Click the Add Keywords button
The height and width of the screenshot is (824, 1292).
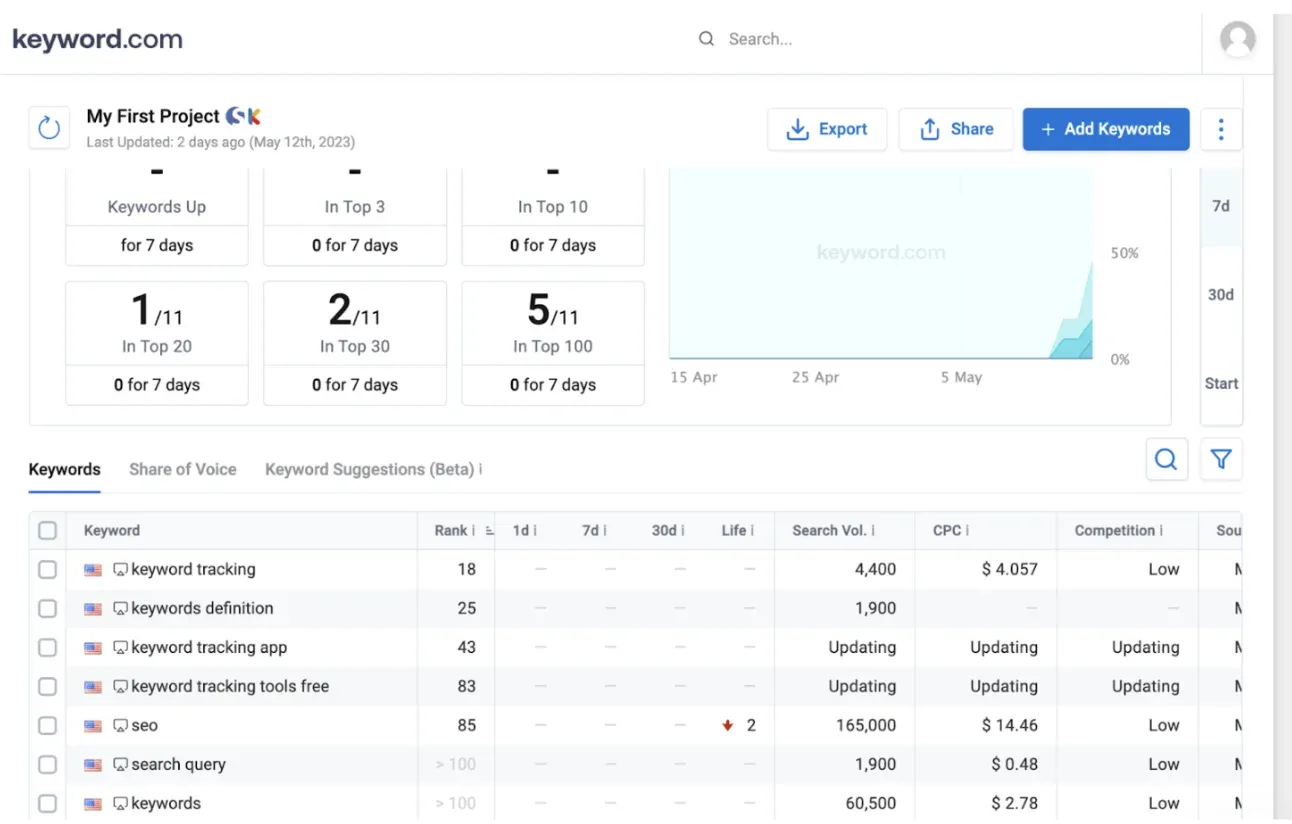1106,128
